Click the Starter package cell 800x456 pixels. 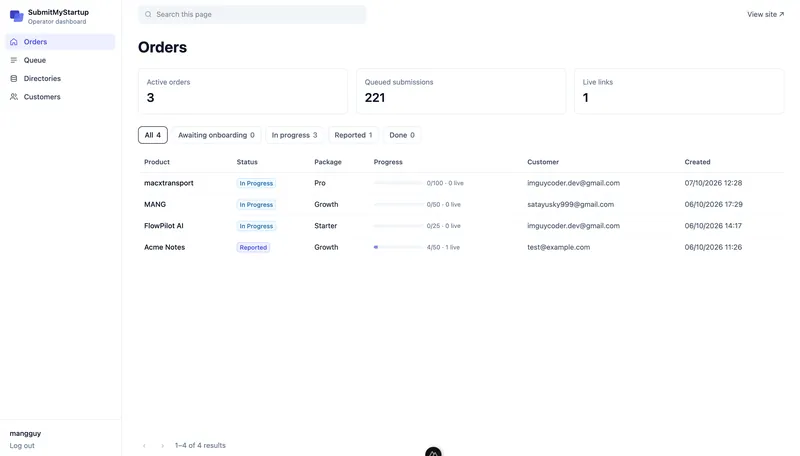click(326, 226)
